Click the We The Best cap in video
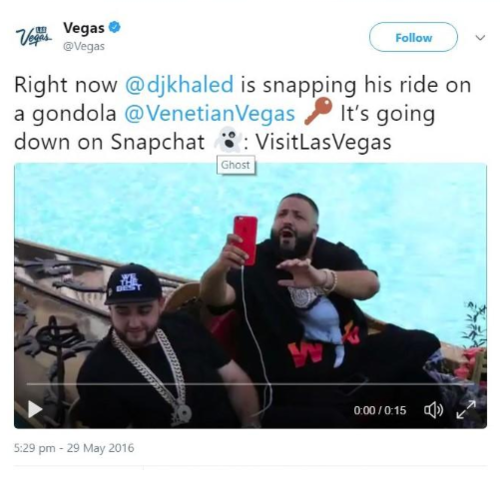The height and width of the screenshot is (482, 500). tap(133, 283)
